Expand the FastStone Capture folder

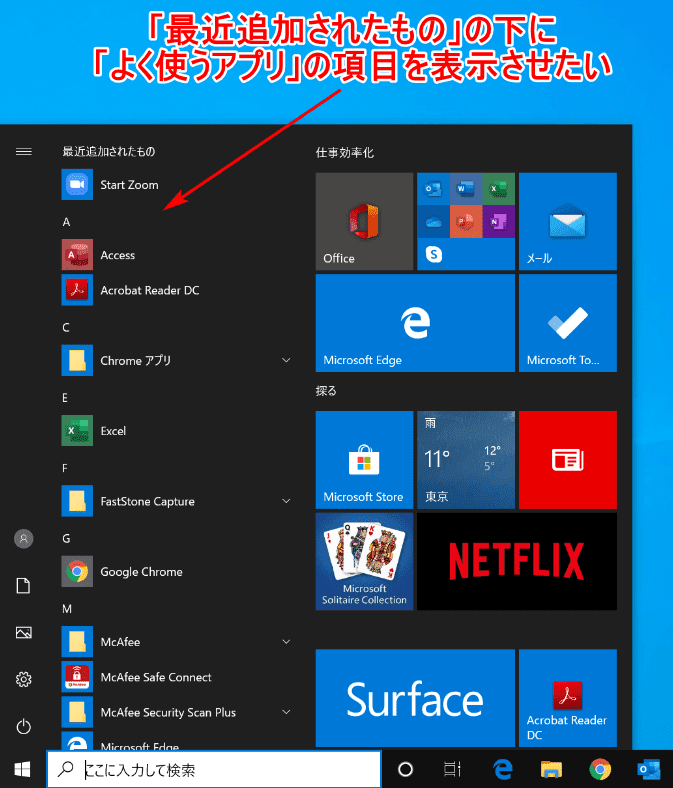(286, 501)
